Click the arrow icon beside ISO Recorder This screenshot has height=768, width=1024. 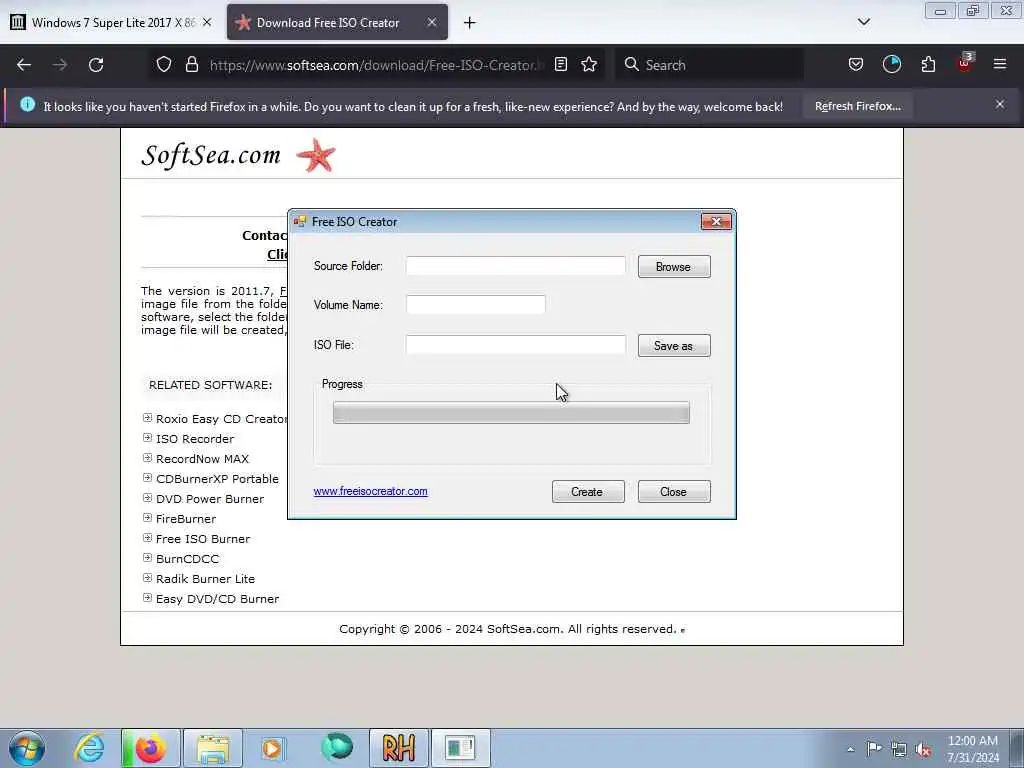coord(147,438)
